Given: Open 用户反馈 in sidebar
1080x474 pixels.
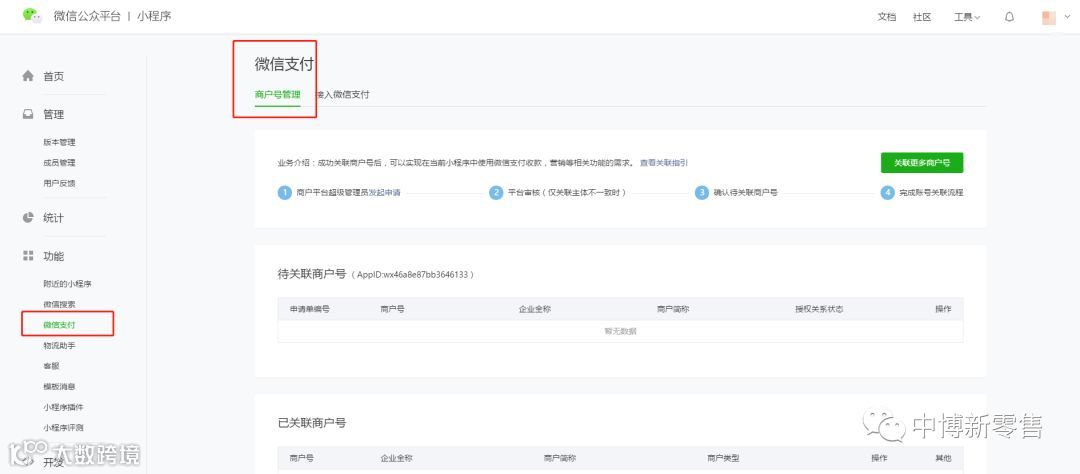Looking at the screenshot, I should click(59, 183).
